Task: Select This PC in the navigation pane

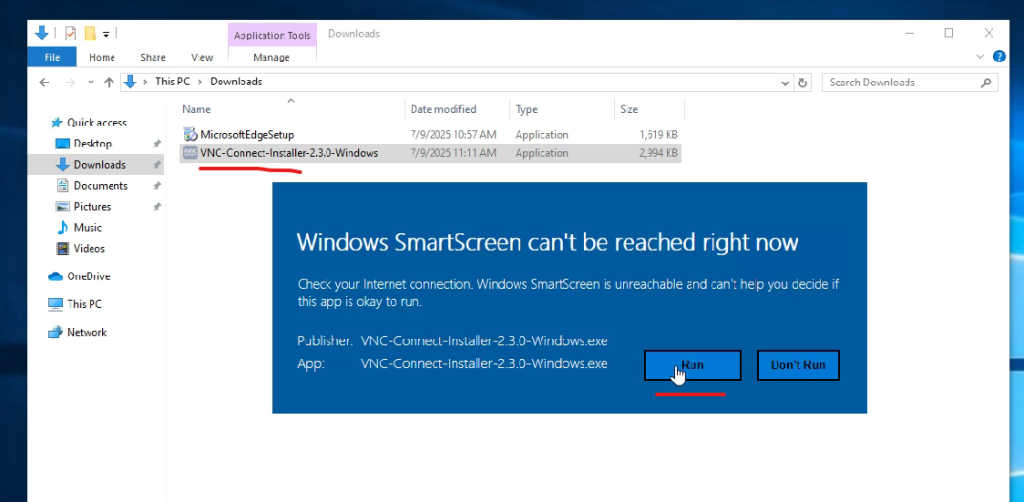Action: (x=84, y=304)
